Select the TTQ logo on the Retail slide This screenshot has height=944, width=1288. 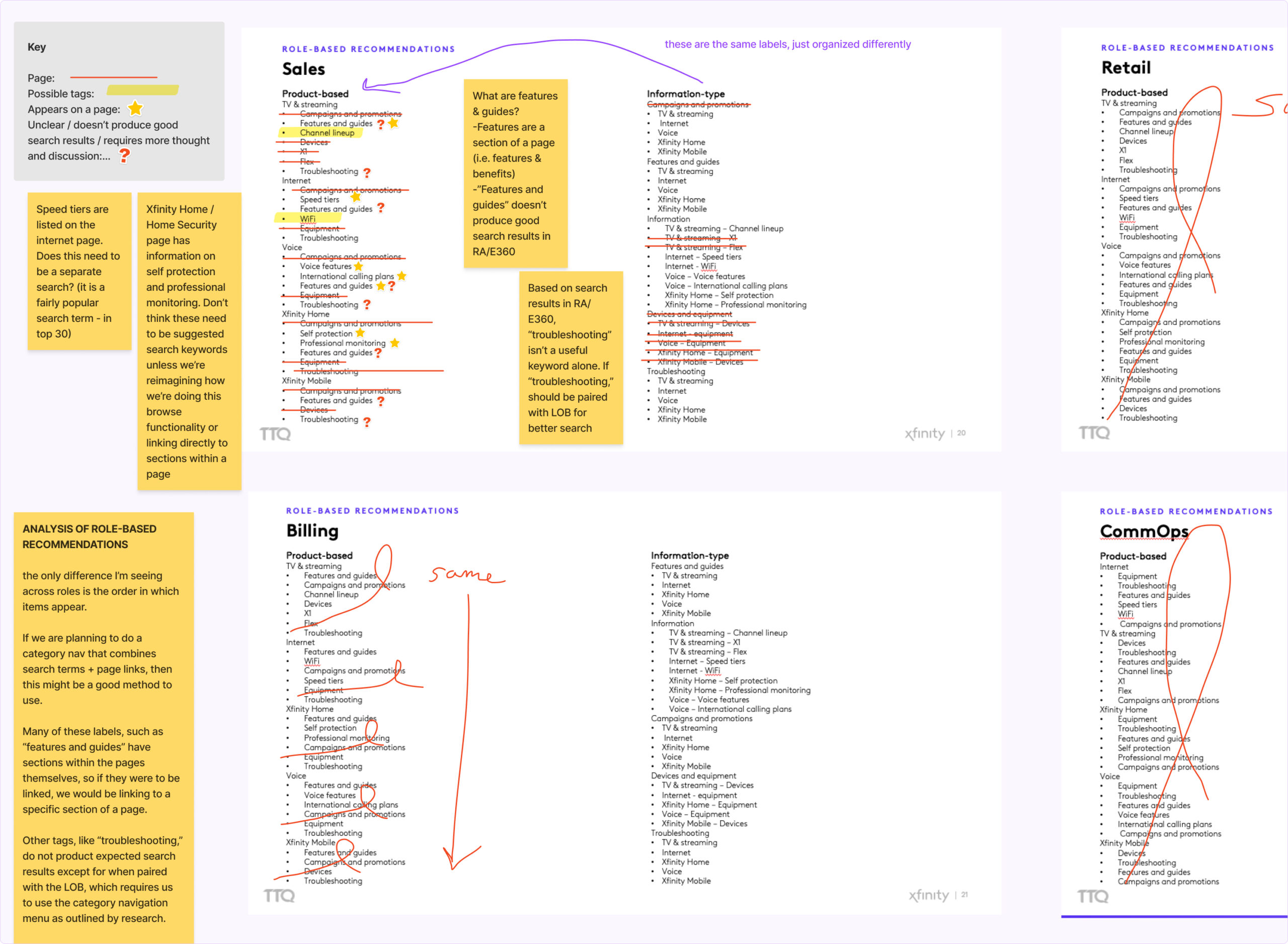[1094, 433]
